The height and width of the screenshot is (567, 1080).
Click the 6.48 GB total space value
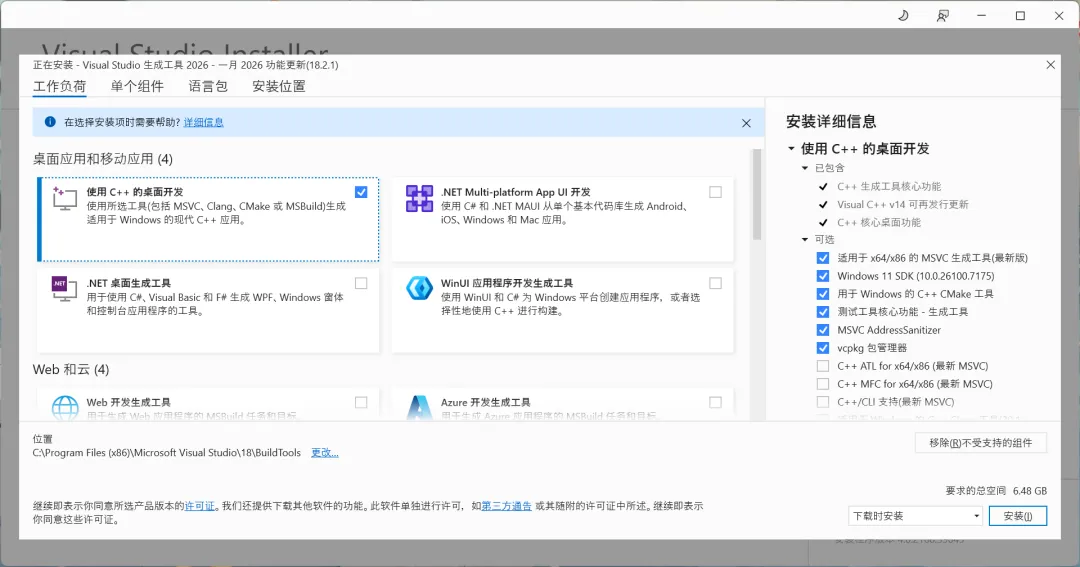(1030, 491)
